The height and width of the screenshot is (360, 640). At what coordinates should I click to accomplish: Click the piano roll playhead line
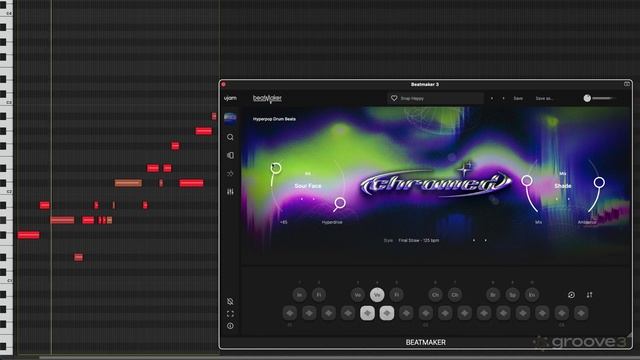coord(51,176)
